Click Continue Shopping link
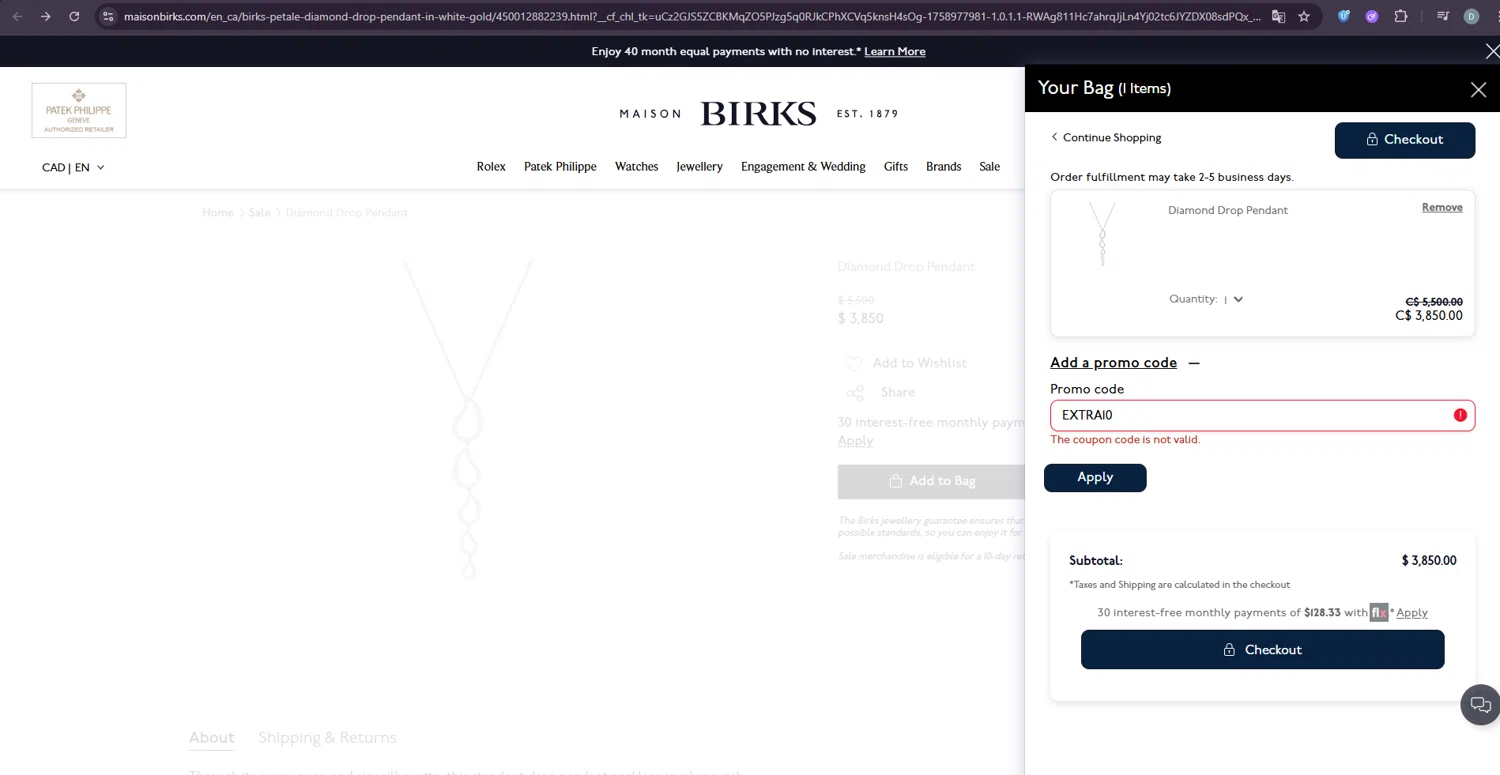1500x775 pixels. 1106,137
